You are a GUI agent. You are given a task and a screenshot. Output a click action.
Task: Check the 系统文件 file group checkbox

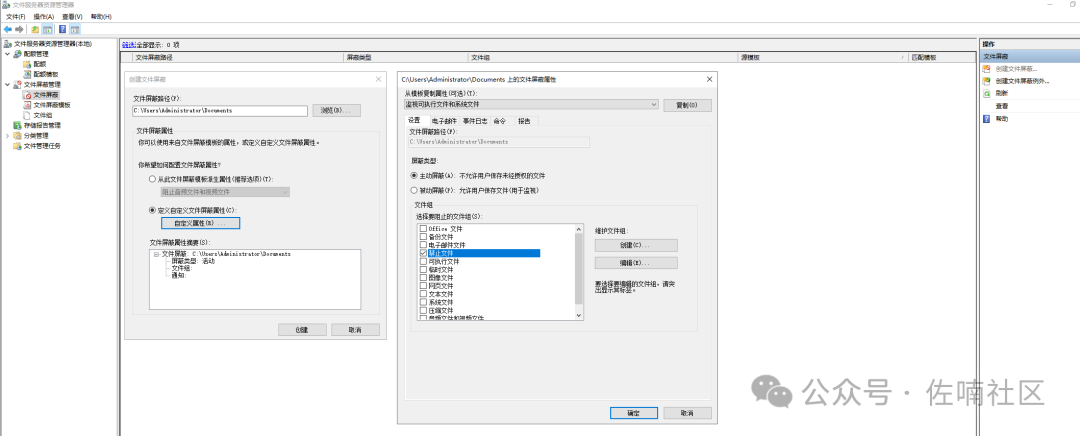[x=423, y=302]
